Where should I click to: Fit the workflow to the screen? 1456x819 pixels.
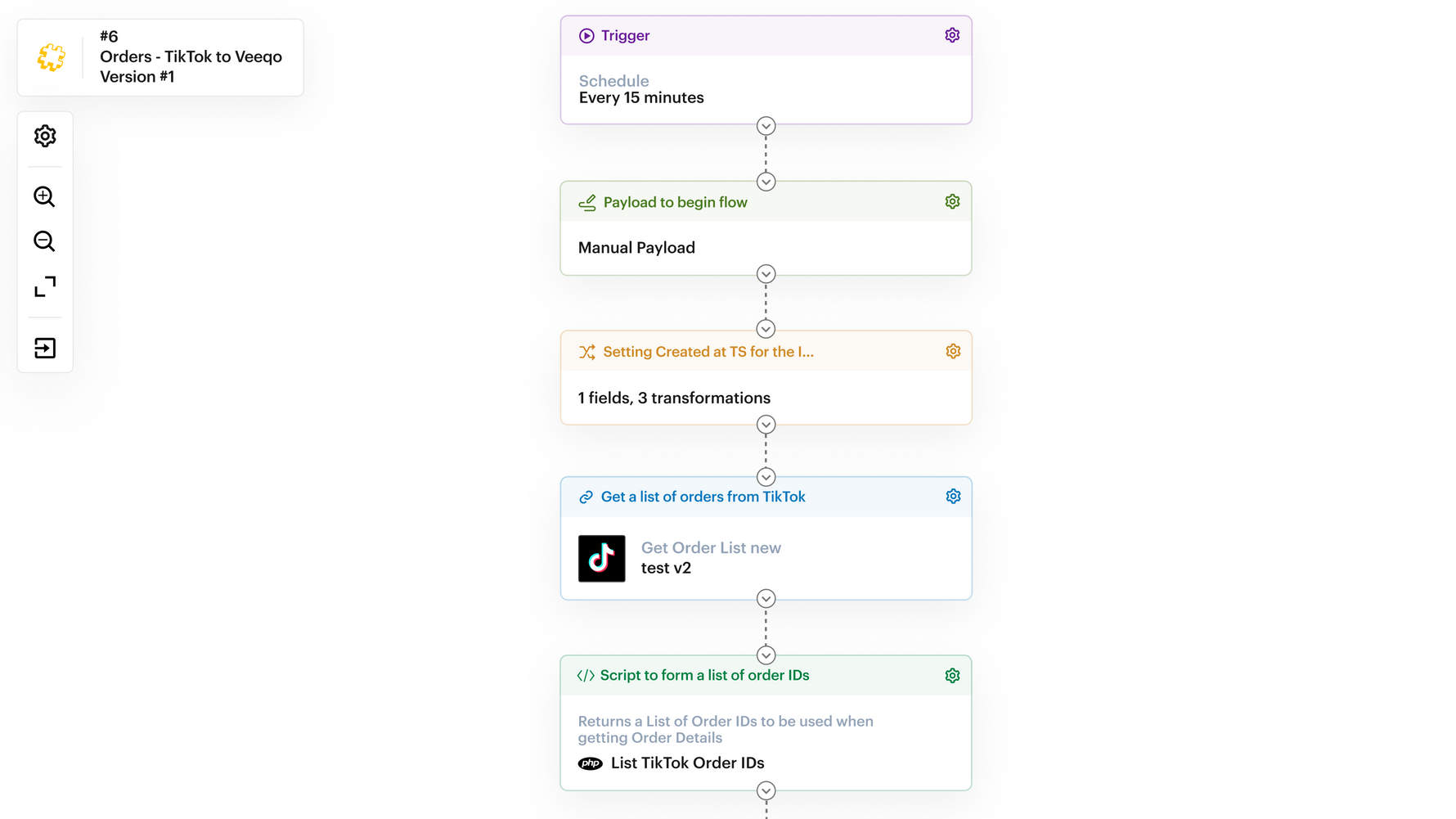coord(45,287)
